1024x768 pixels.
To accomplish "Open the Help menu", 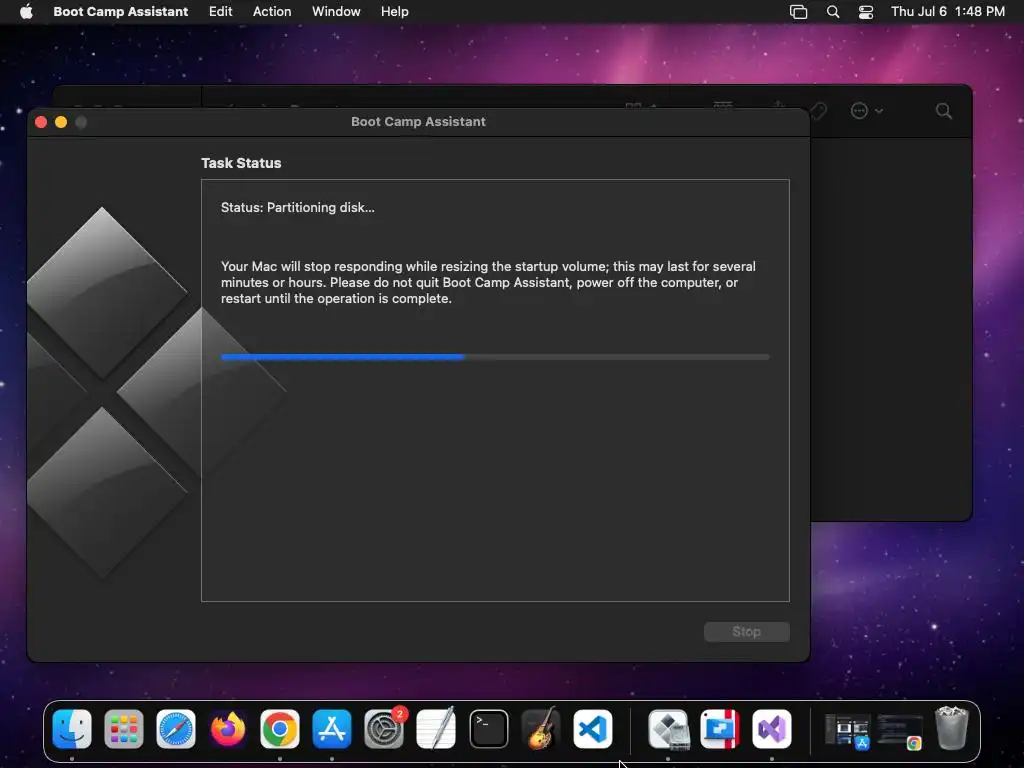I will tap(395, 12).
